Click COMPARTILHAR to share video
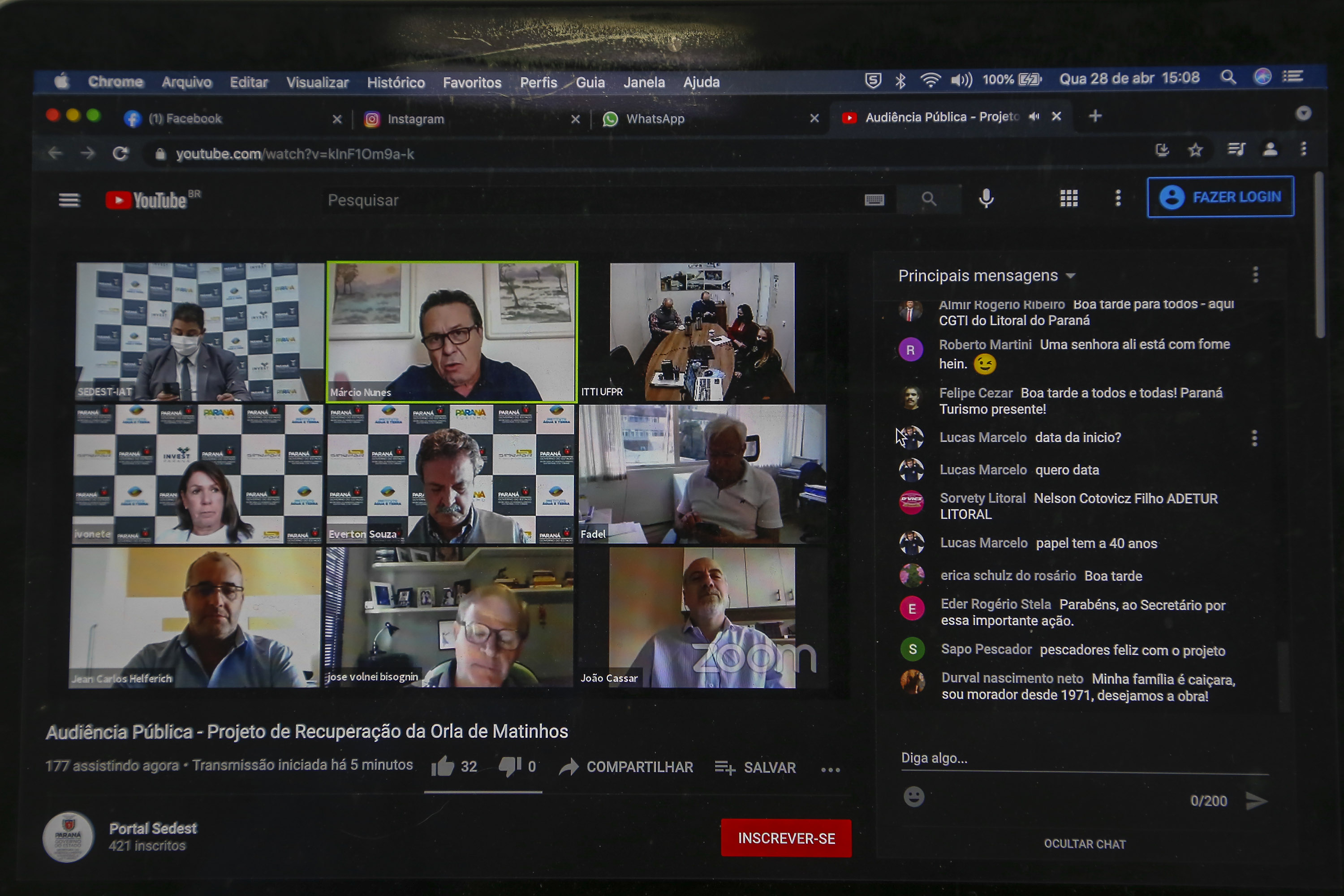Viewport: 1344px width, 896px height. (x=626, y=766)
